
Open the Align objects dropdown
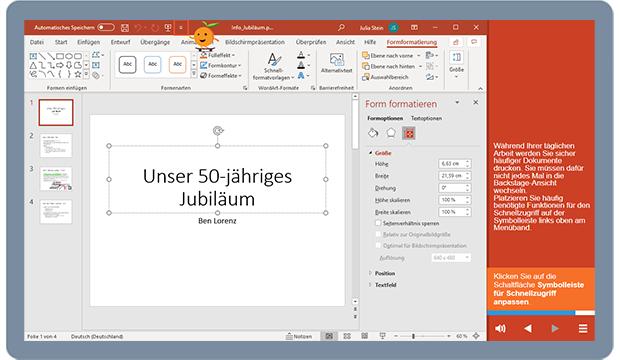431,55
